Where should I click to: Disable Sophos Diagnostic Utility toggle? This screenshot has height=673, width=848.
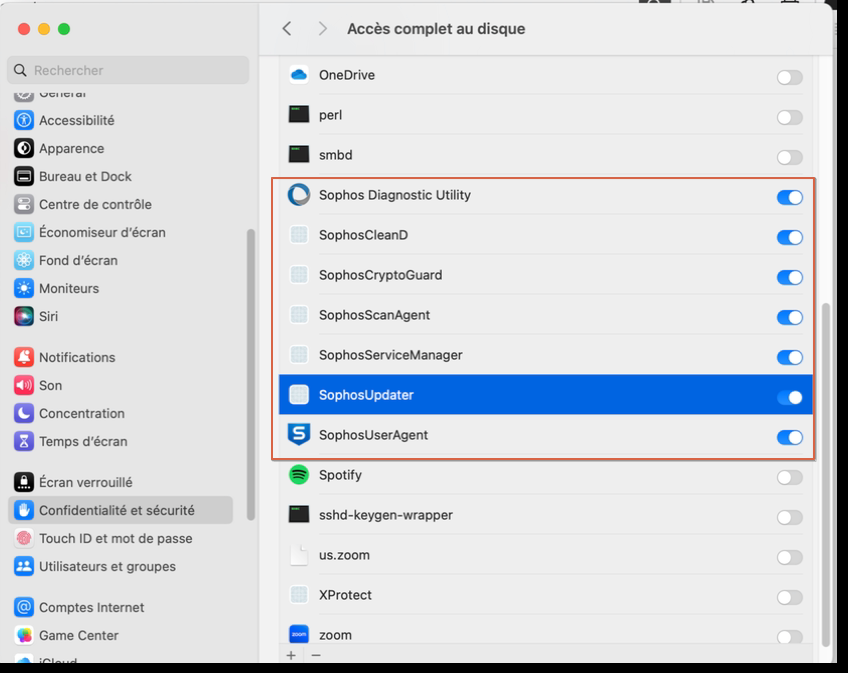tap(790, 197)
